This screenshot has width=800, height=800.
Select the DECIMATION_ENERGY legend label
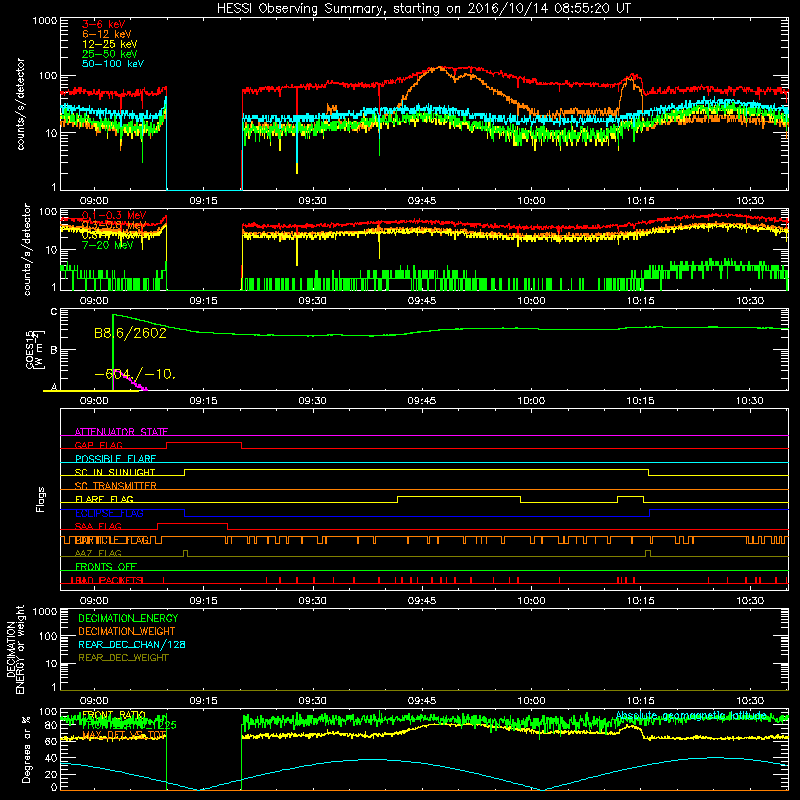tap(128, 618)
